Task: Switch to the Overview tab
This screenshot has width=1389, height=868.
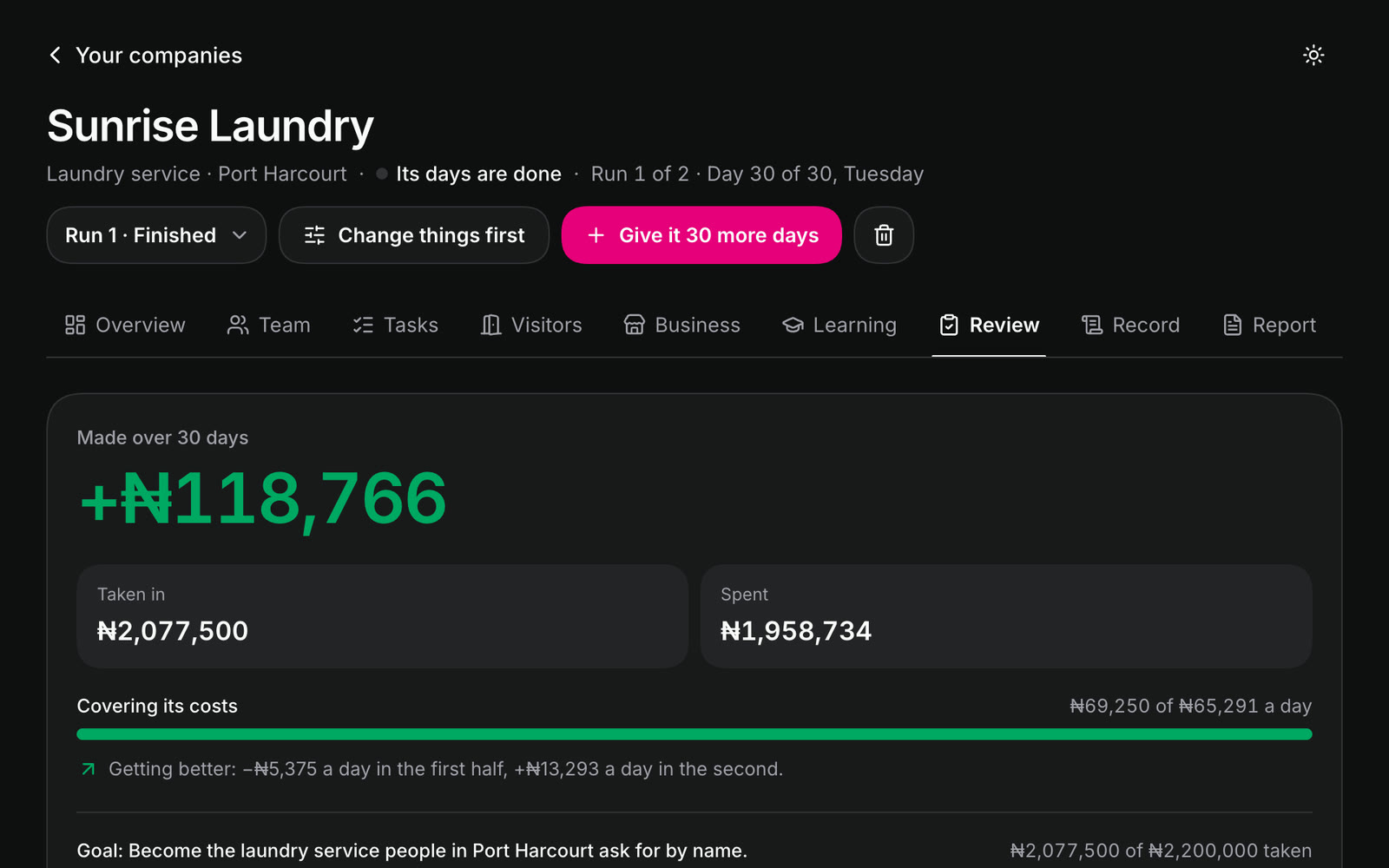Action: (125, 325)
